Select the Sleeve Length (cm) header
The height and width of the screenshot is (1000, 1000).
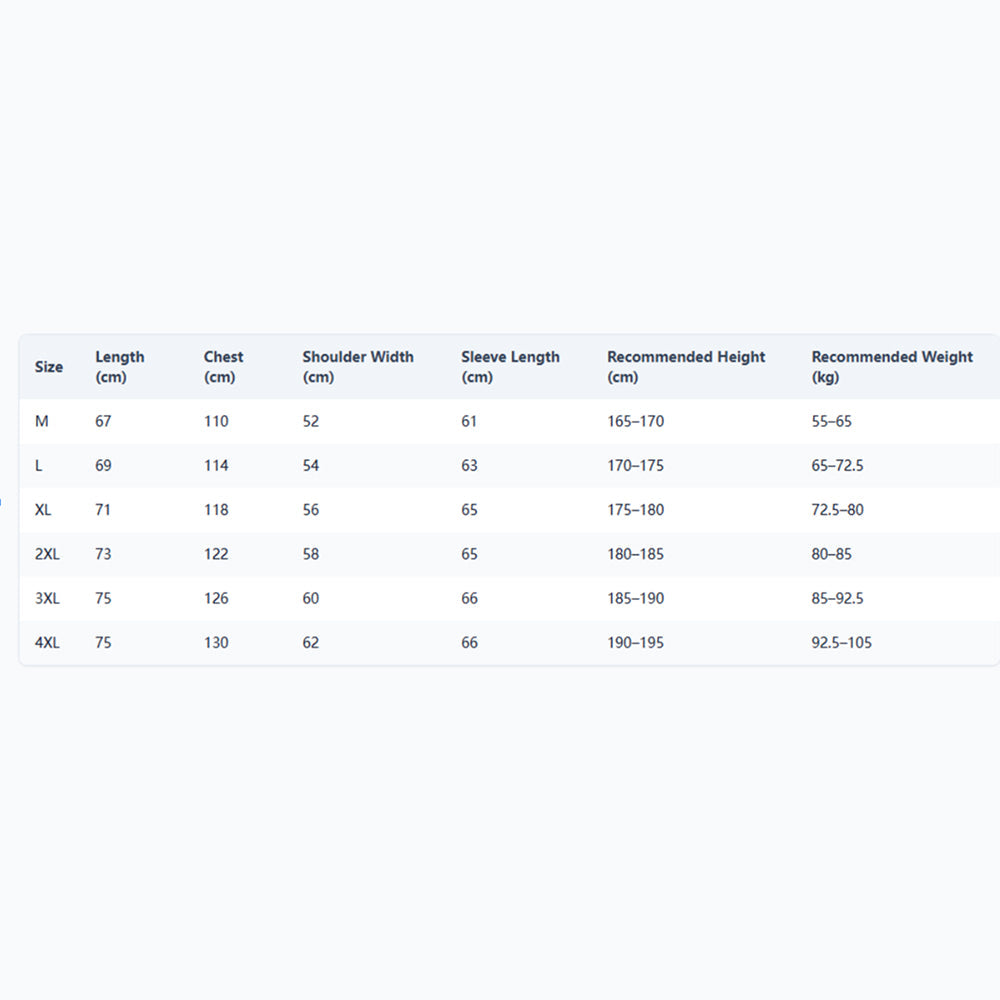[510, 367]
